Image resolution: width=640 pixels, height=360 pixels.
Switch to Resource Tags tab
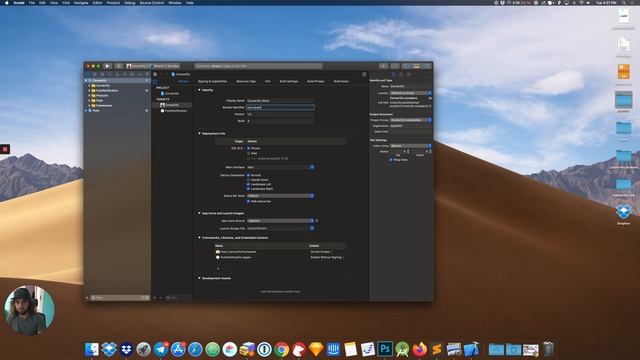(x=246, y=81)
